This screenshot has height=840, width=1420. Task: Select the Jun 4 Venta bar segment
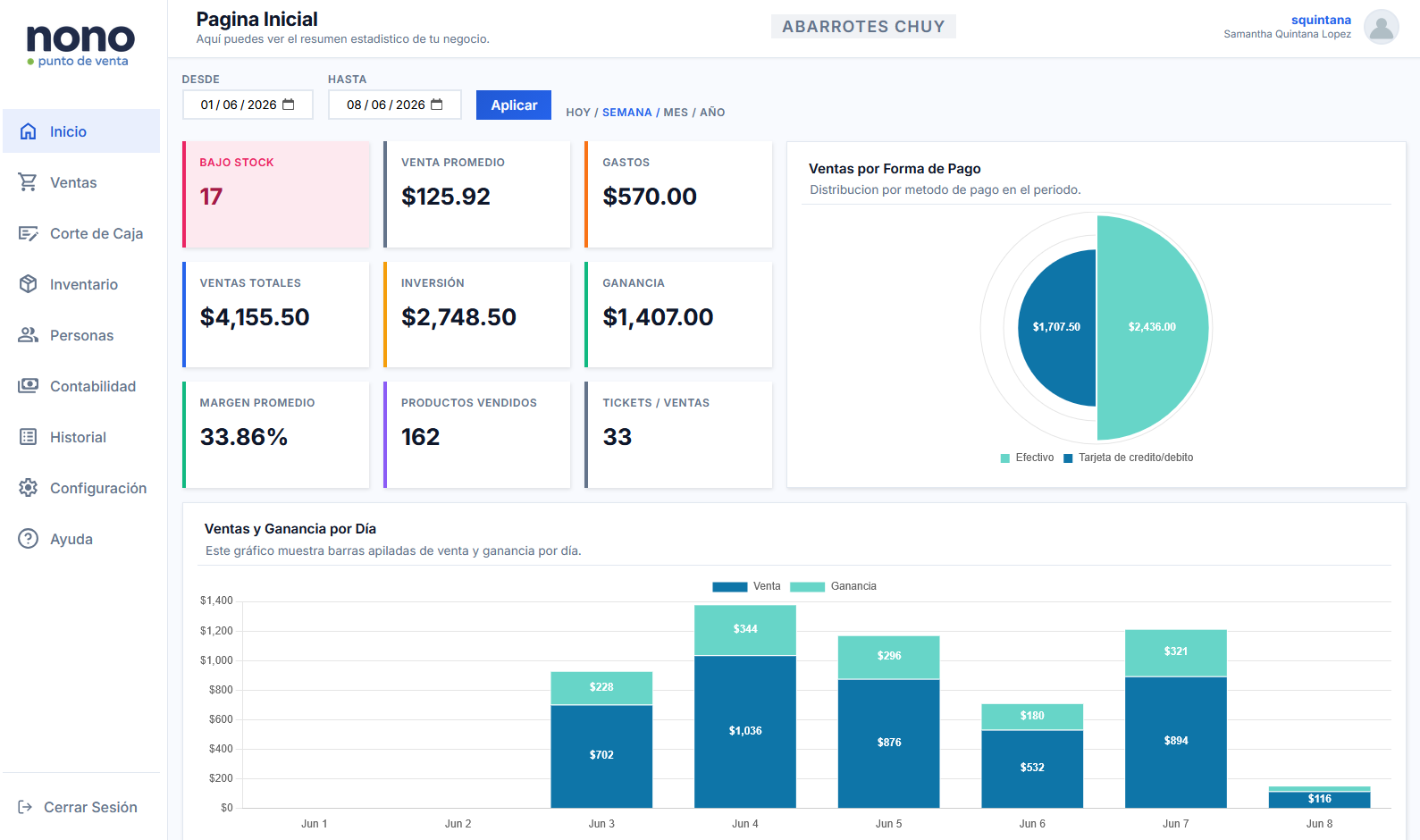[x=745, y=732]
